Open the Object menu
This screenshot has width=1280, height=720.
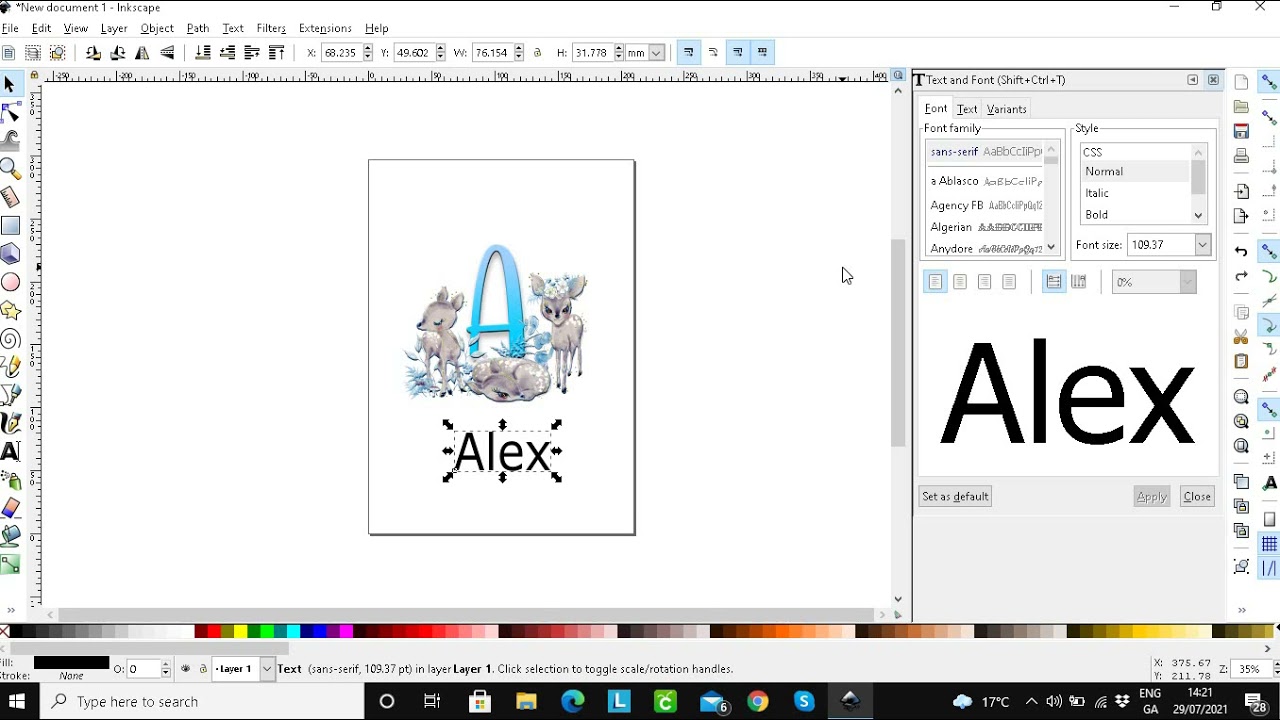pos(157,28)
